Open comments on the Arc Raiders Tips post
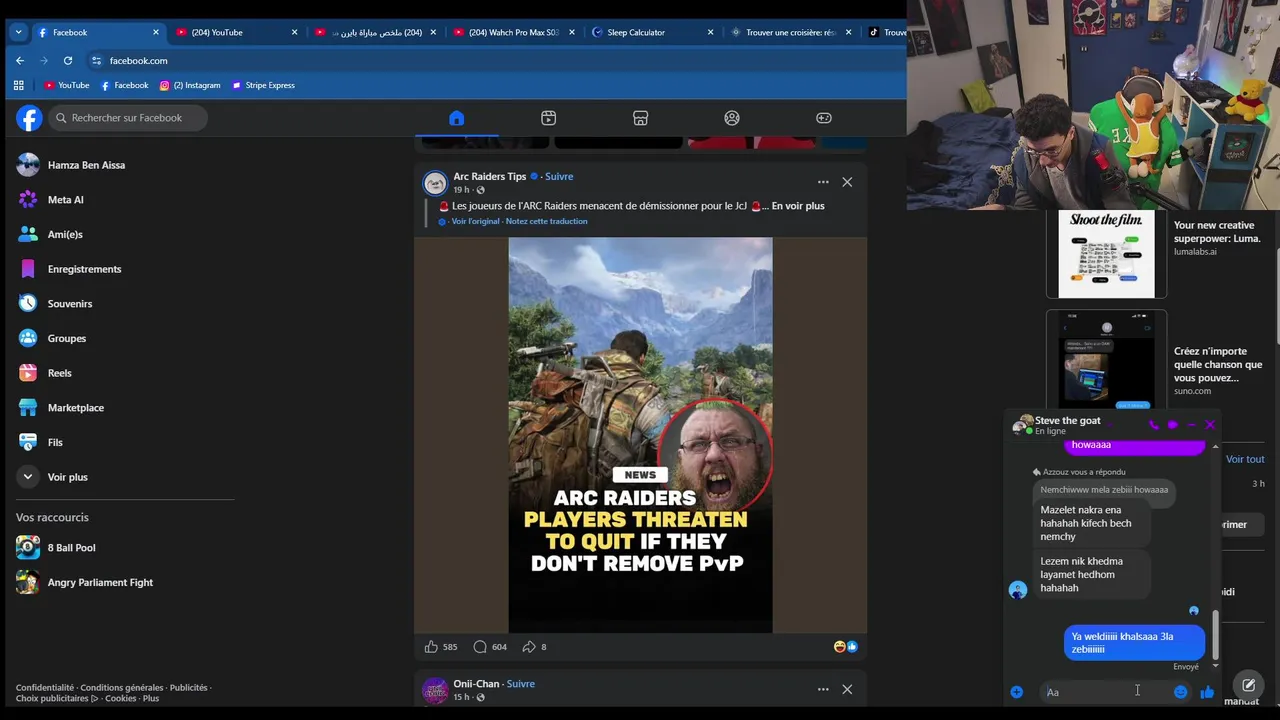1280x720 pixels. click(x=490, y=647)
